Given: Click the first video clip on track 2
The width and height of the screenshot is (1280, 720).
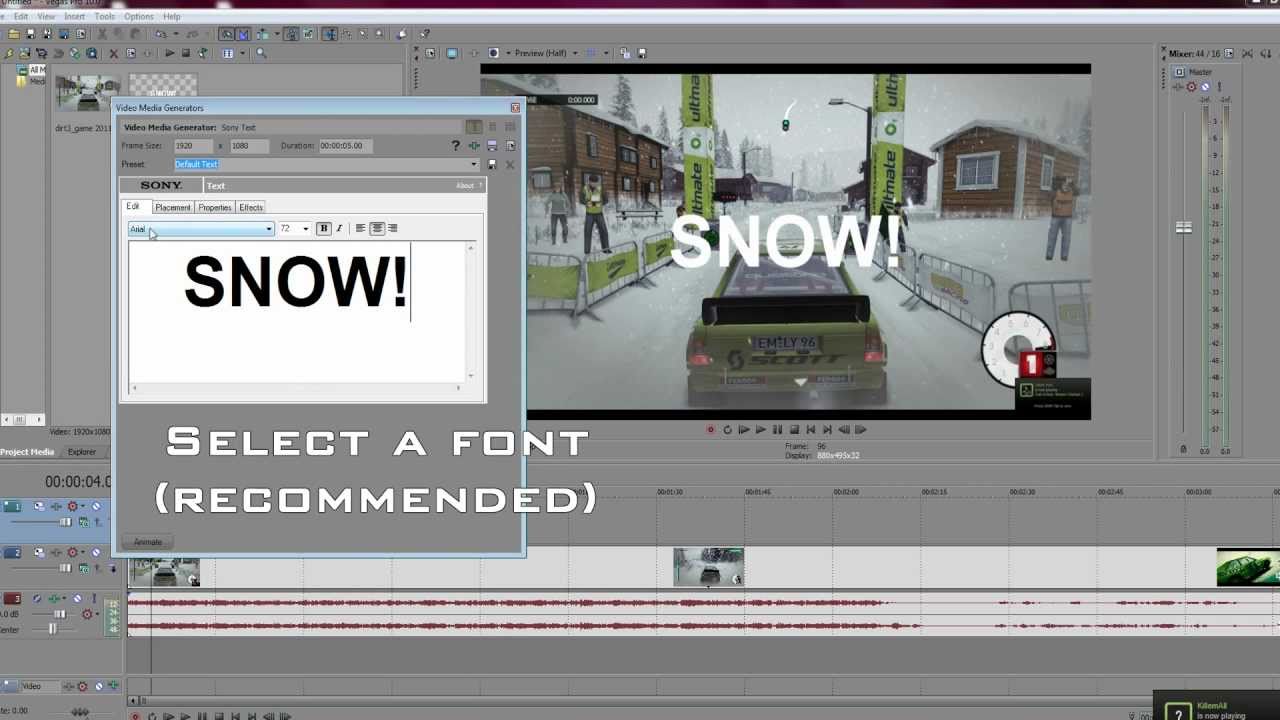Looking at the screenshot, I should coord(164,573).
